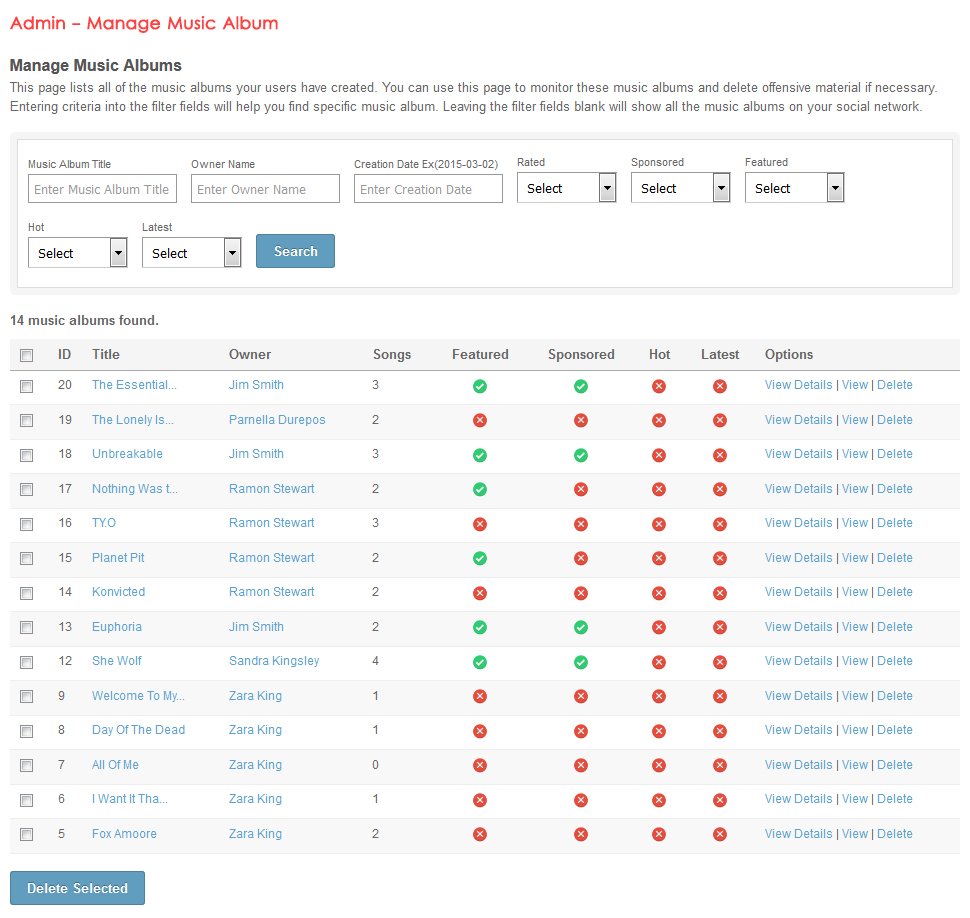
Task: Check the select-all checkbox in table header
Action: (27, 355)
